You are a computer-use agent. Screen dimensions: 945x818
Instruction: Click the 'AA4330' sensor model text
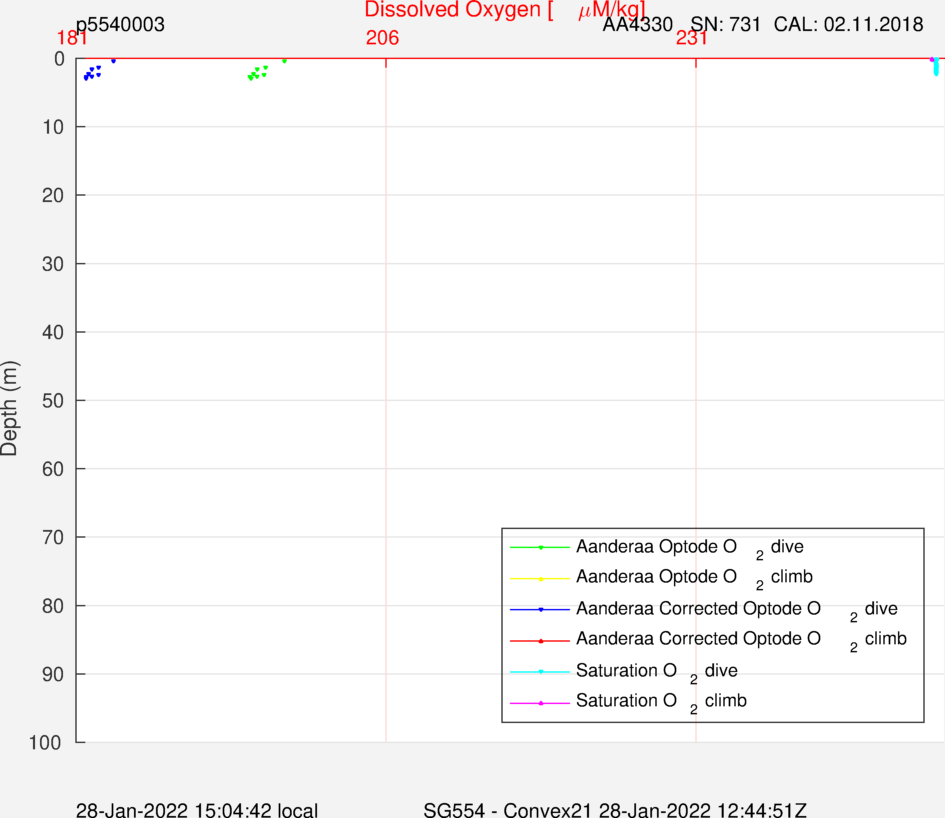point(638,25)
